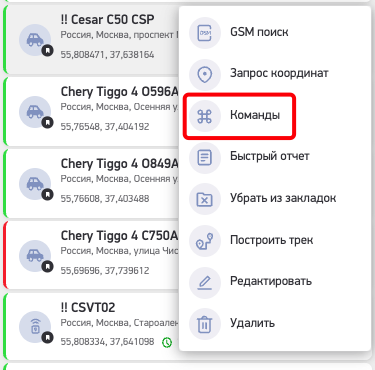Click address Россия, Москва, улица Чис
Viewport: 375px width, 370px height.
point(119,251)
